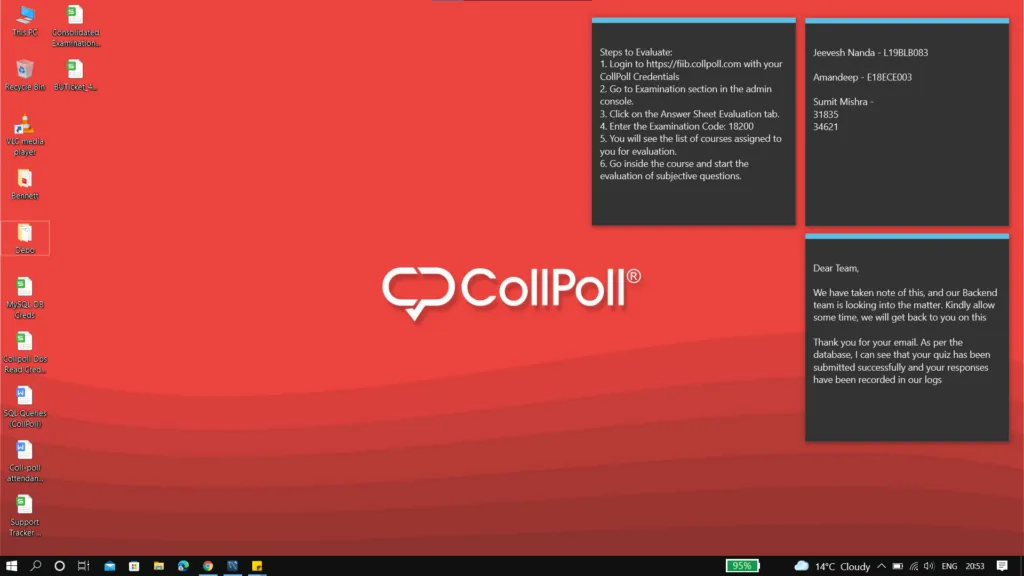
Task: Open Microsoft Edge from the taskbar
Action: [x=182, y=566]
